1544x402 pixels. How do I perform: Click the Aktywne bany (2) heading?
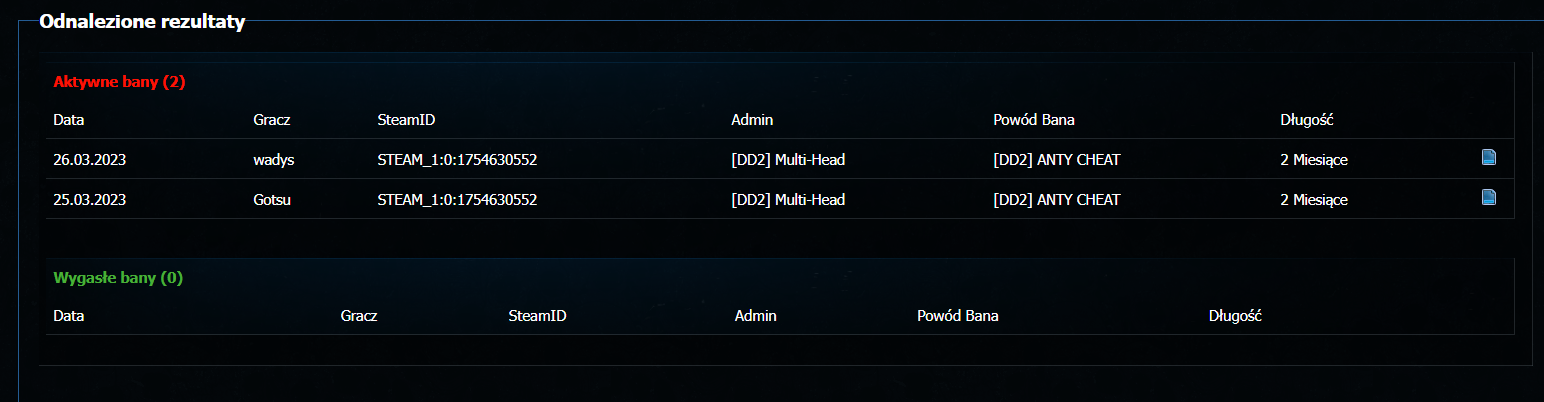[119, 82]
